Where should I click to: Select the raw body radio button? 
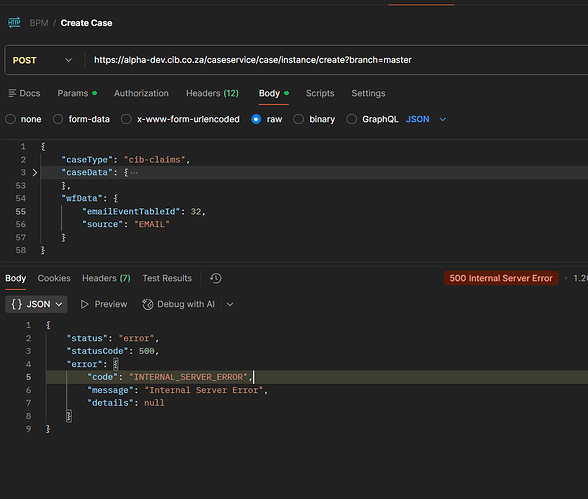click(256, 119)
